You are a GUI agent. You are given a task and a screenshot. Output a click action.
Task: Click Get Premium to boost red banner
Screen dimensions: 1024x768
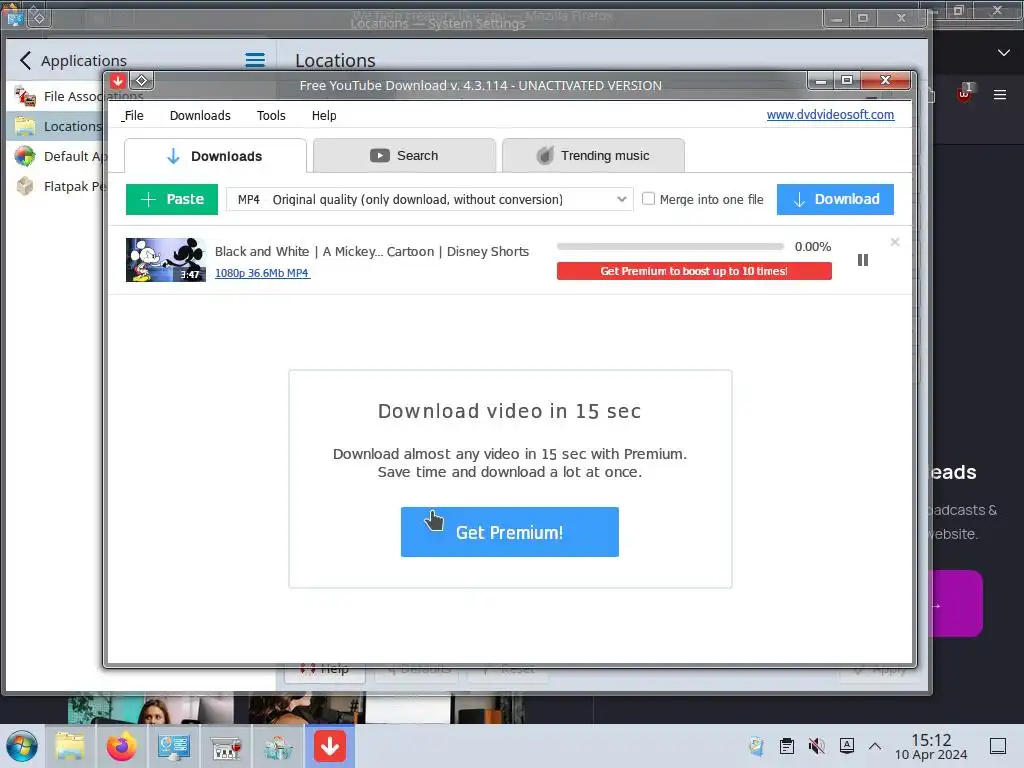pyautogui.click(x=694, y=271)
